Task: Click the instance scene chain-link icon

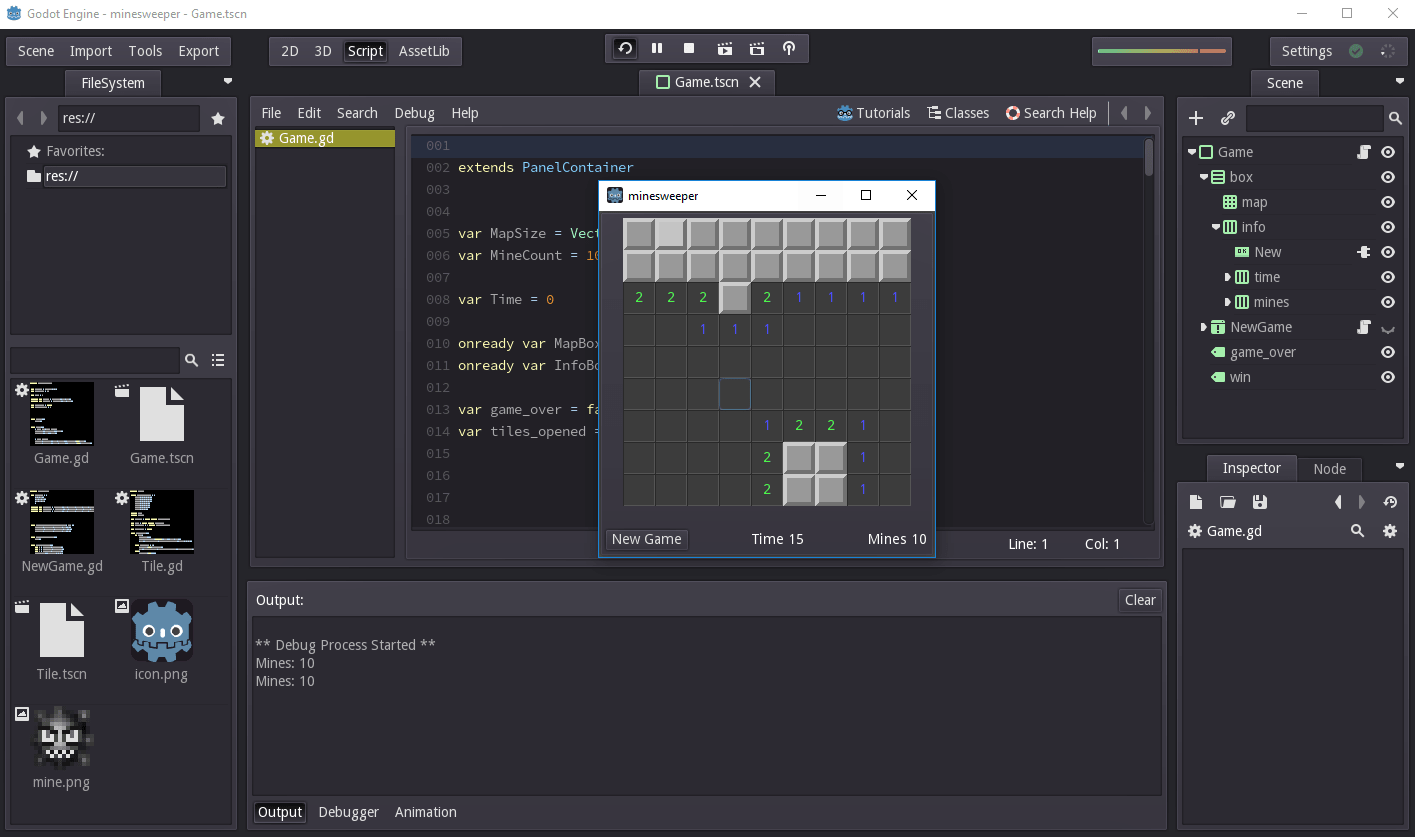Action: [1227, 117]
